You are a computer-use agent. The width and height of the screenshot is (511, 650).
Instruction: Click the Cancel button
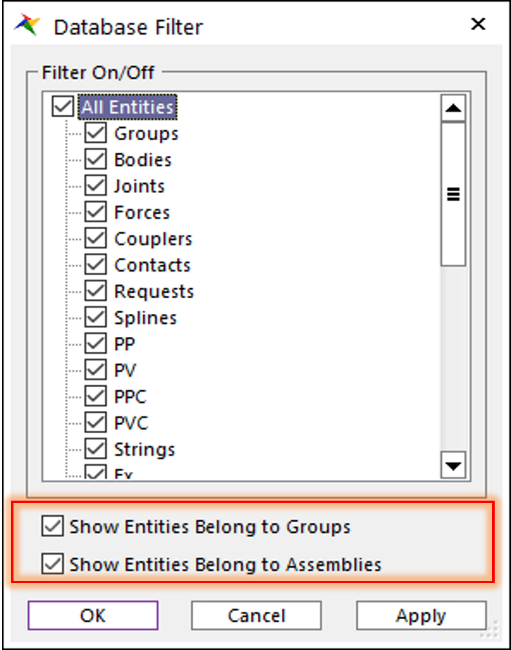tap(256, 616)
